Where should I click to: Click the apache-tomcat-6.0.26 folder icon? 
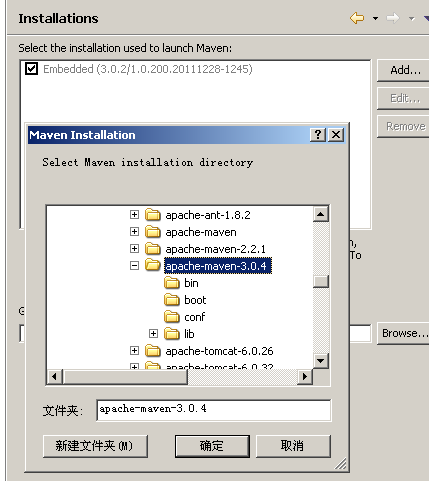(153, 351)
